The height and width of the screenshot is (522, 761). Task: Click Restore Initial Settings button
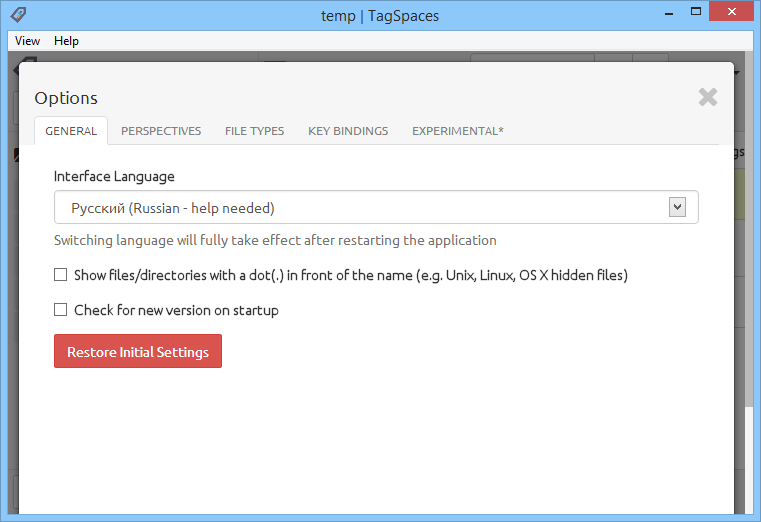coord(138,351)
